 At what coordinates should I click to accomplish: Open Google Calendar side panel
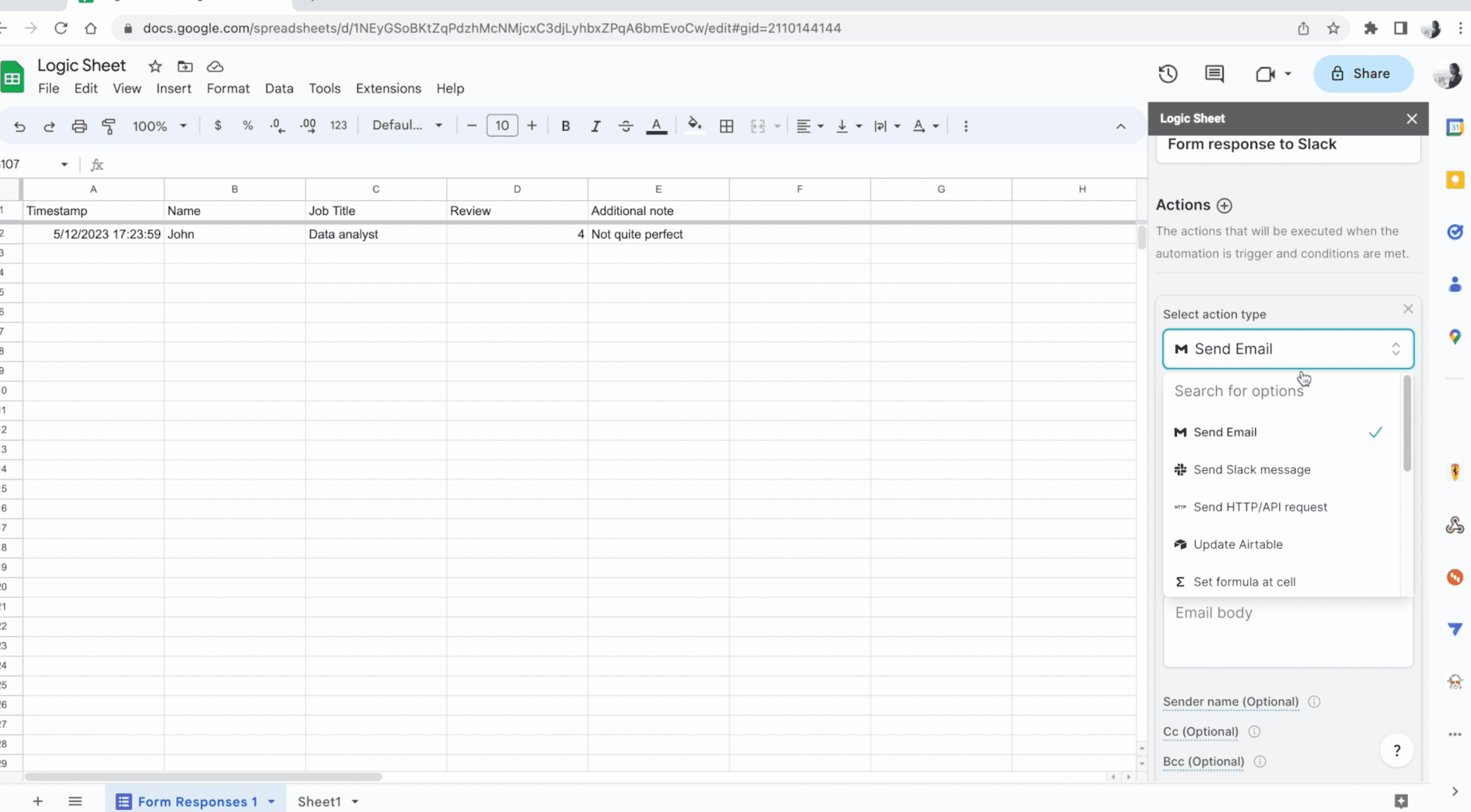coord(1456,127)
